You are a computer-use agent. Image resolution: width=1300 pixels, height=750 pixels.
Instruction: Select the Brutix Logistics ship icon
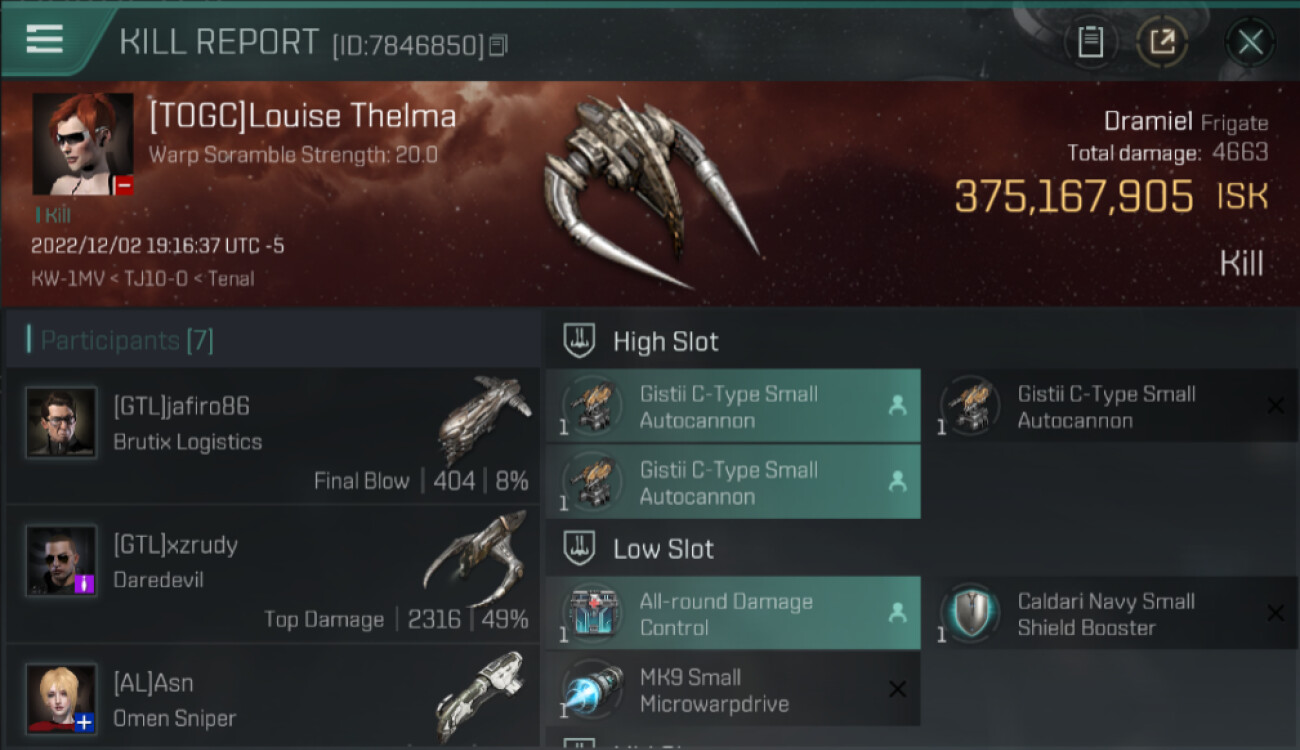tap(485, 418)
